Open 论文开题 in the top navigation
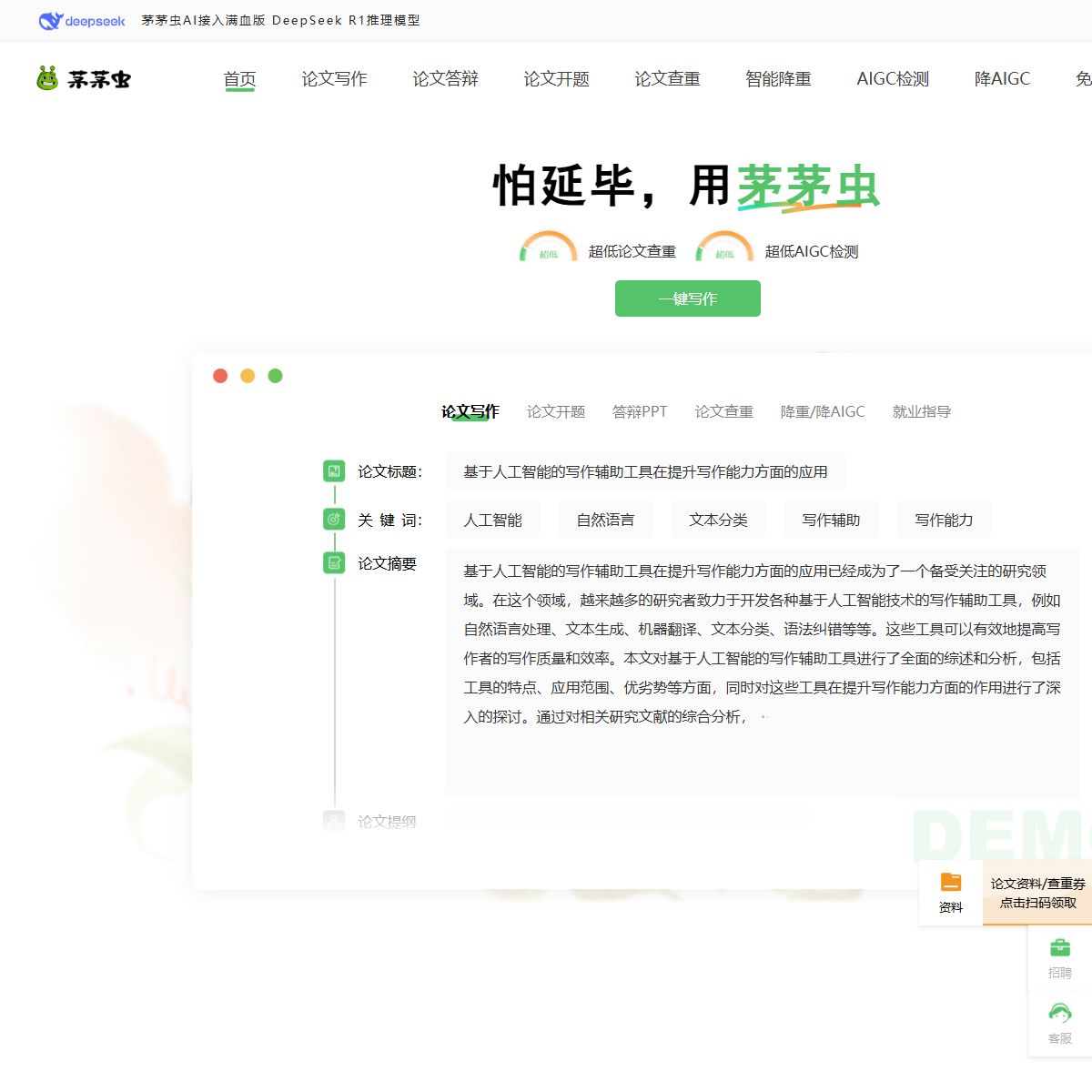1092x1092 pixels. [x=557, y=79]
